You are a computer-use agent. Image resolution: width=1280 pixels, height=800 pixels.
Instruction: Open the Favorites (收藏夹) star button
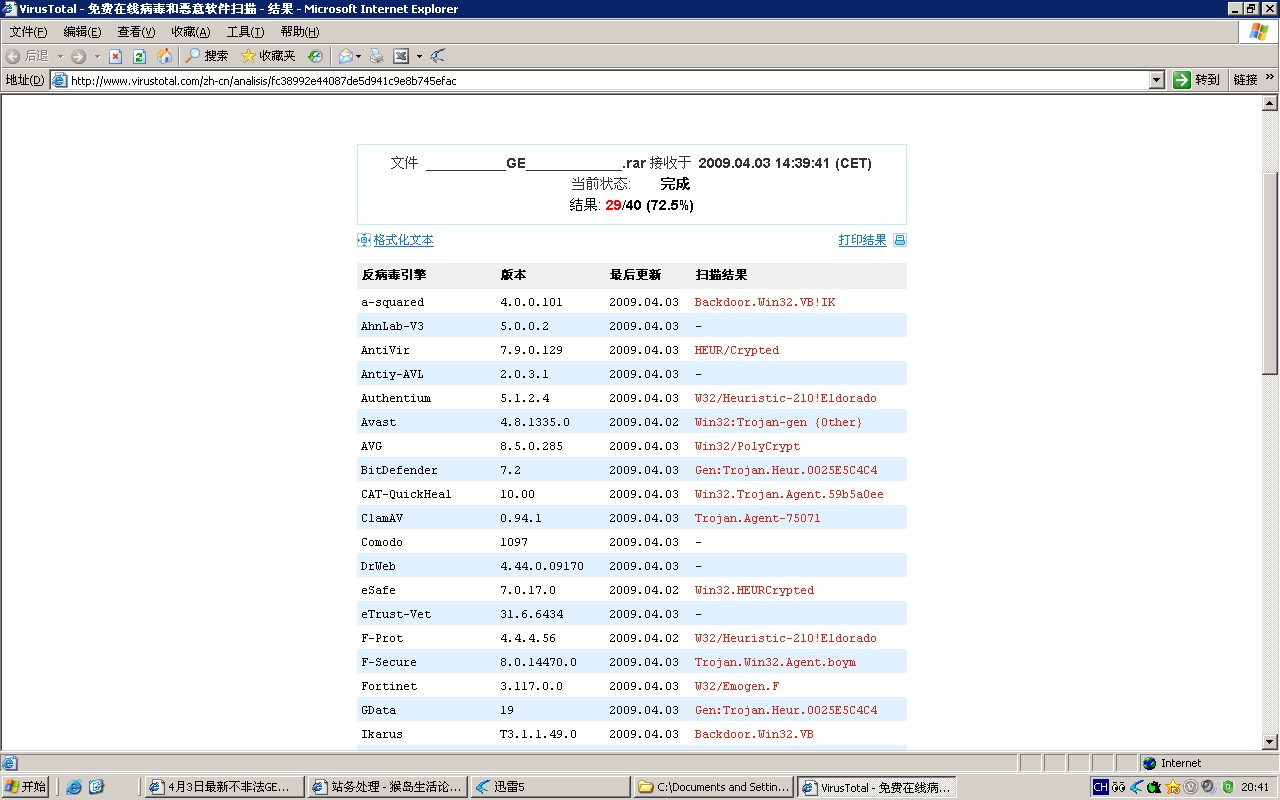(x=268, y=56)
